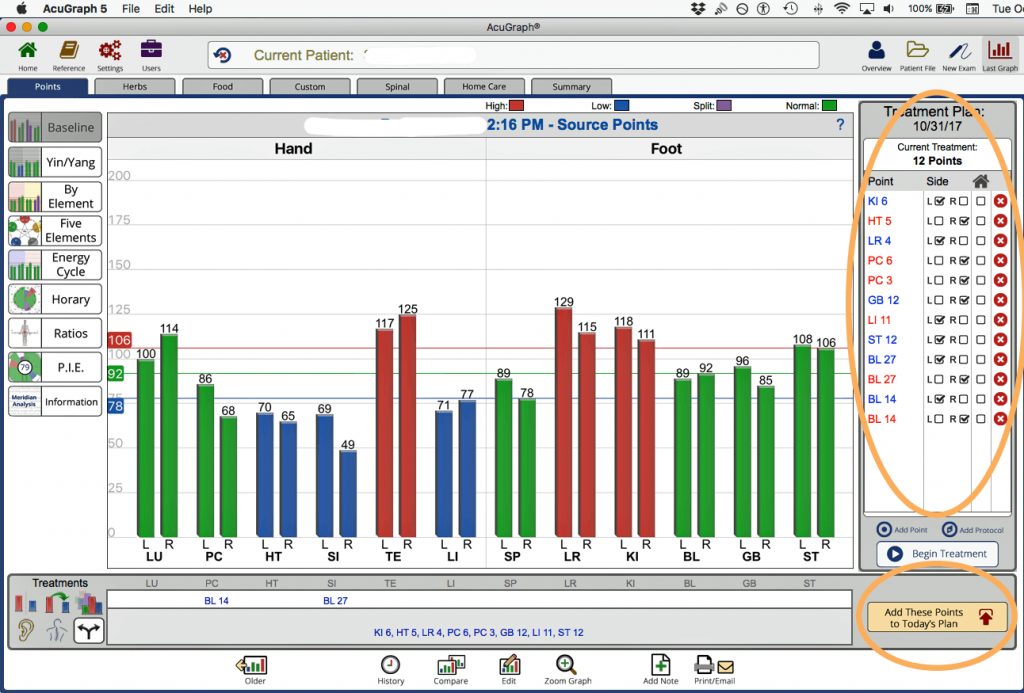The image size is (1024, 693).
Task: Go to the Older graph
Action: pyautogui.click(x=254, y=670)
